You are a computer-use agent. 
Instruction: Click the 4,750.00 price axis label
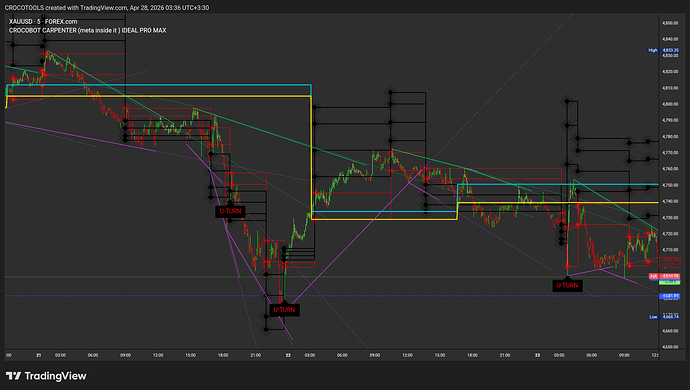click(670, 185)
